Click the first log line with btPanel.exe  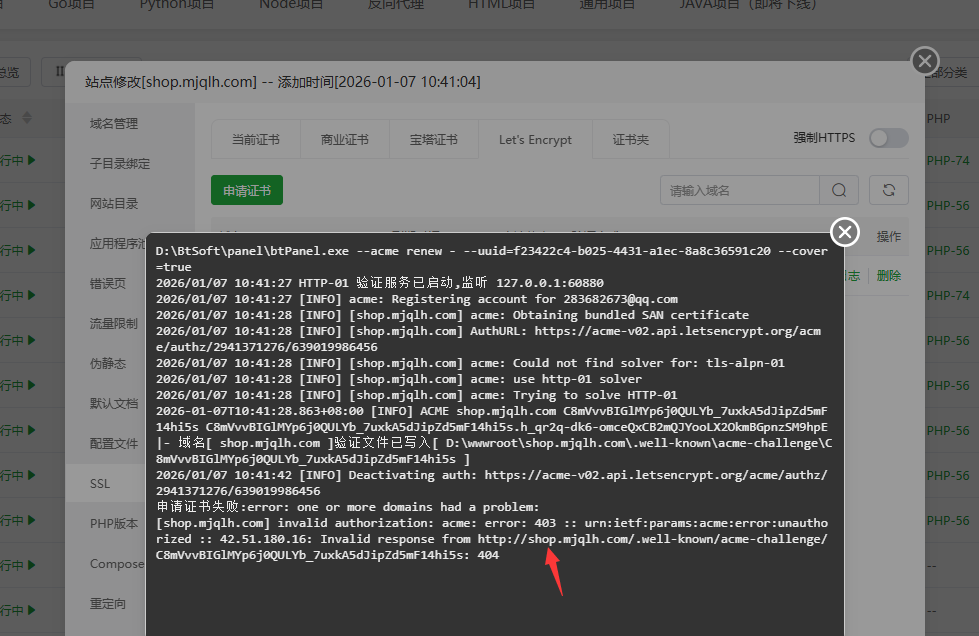(x=491, y=258)
